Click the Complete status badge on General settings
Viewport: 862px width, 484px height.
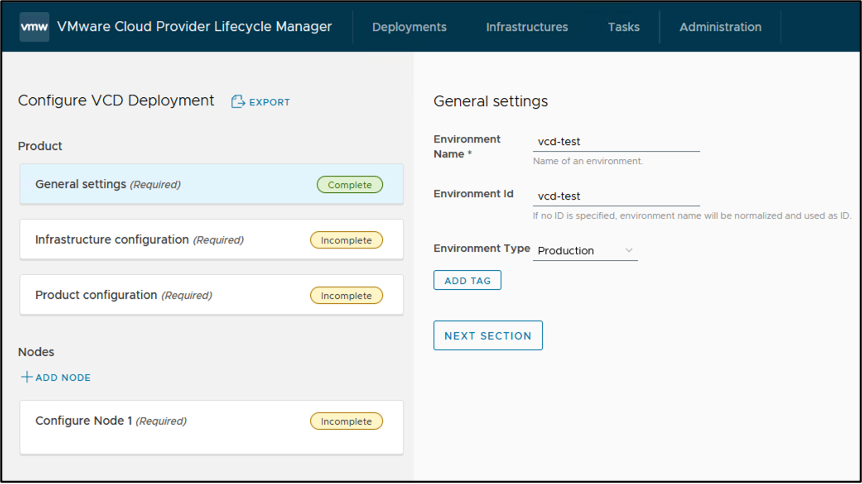click(x=350, y=185)
